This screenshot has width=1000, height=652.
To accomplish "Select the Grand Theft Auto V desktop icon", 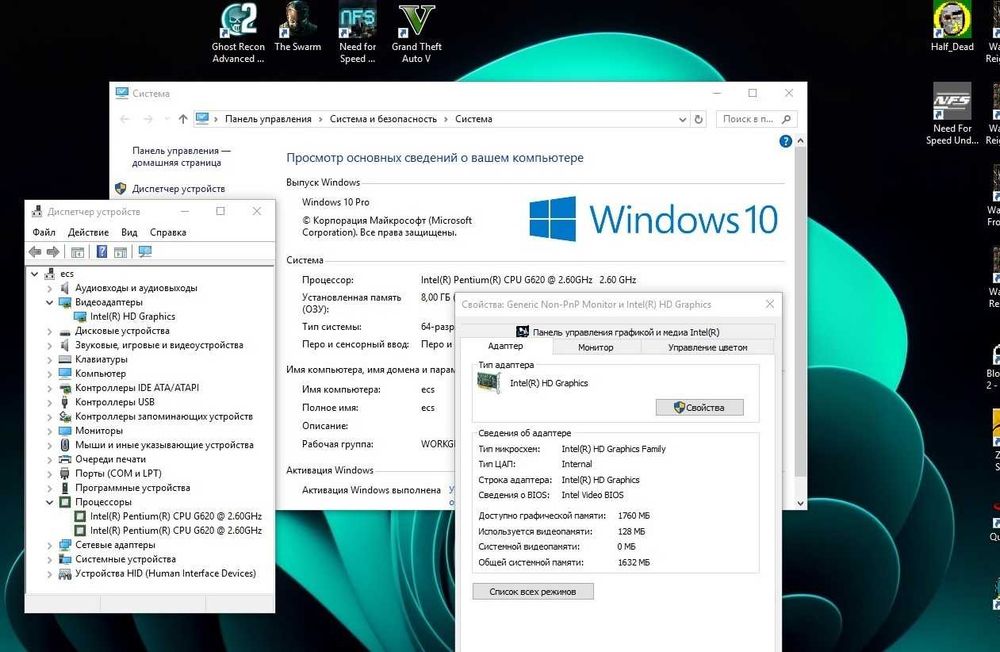I will (x=416, y=33).
